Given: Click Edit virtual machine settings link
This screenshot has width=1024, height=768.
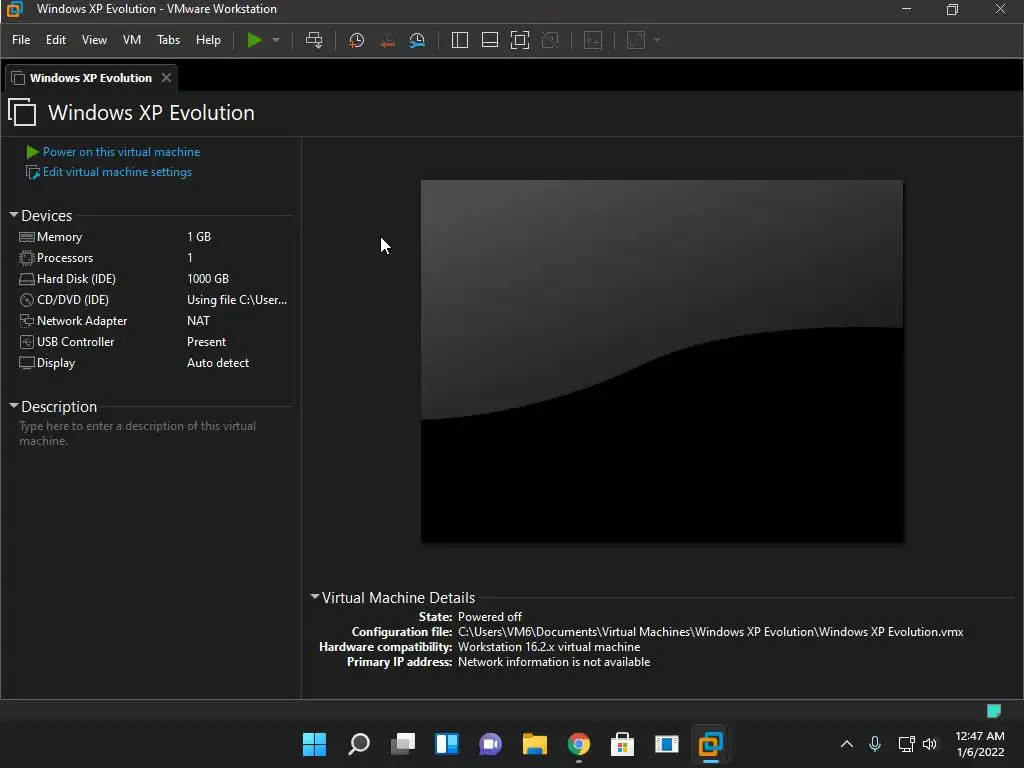Looking at the screenshot, I should click(x=117, y=172).
